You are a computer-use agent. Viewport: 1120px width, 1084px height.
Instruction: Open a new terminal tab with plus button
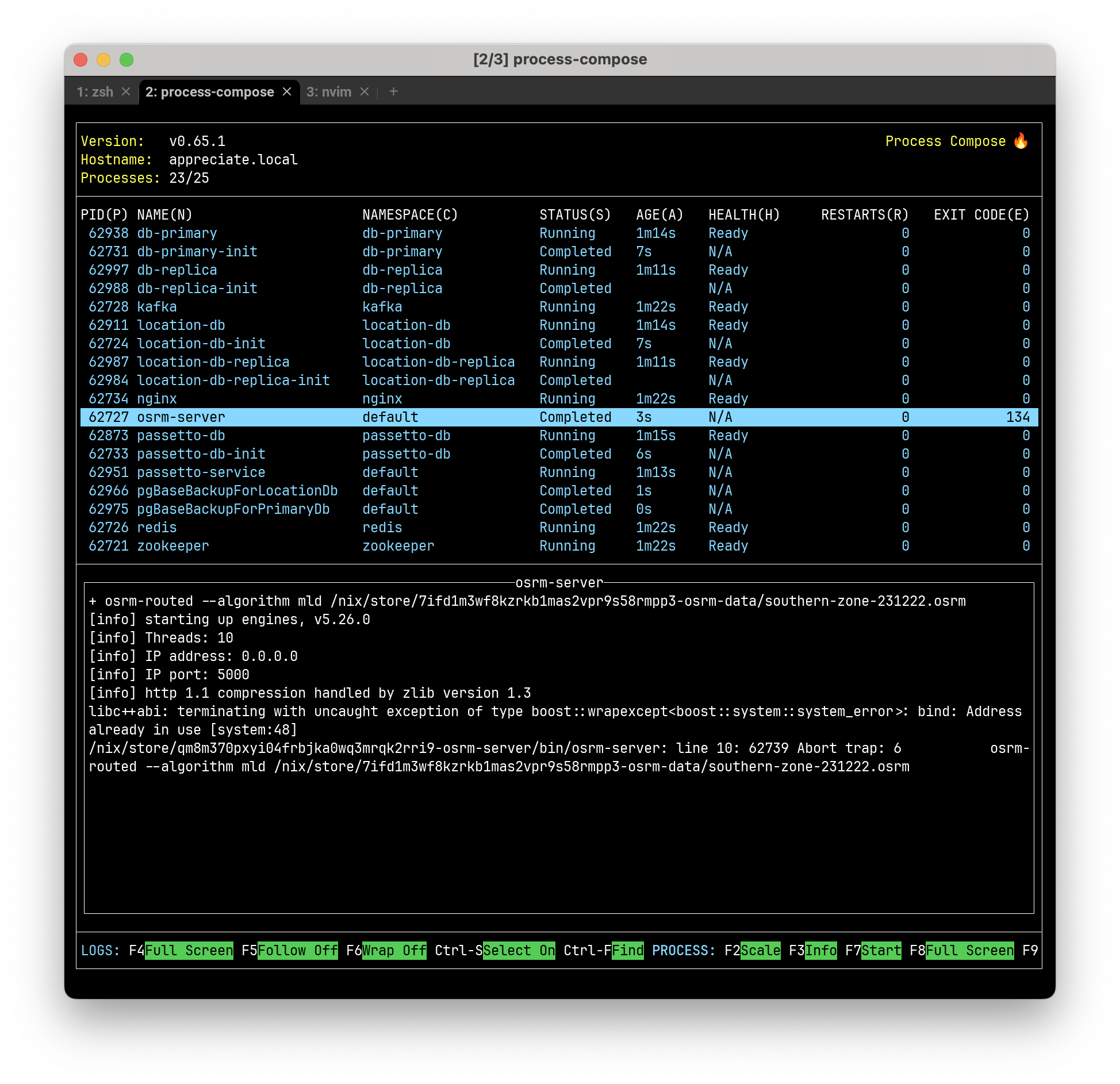click(x=394, y=91)
